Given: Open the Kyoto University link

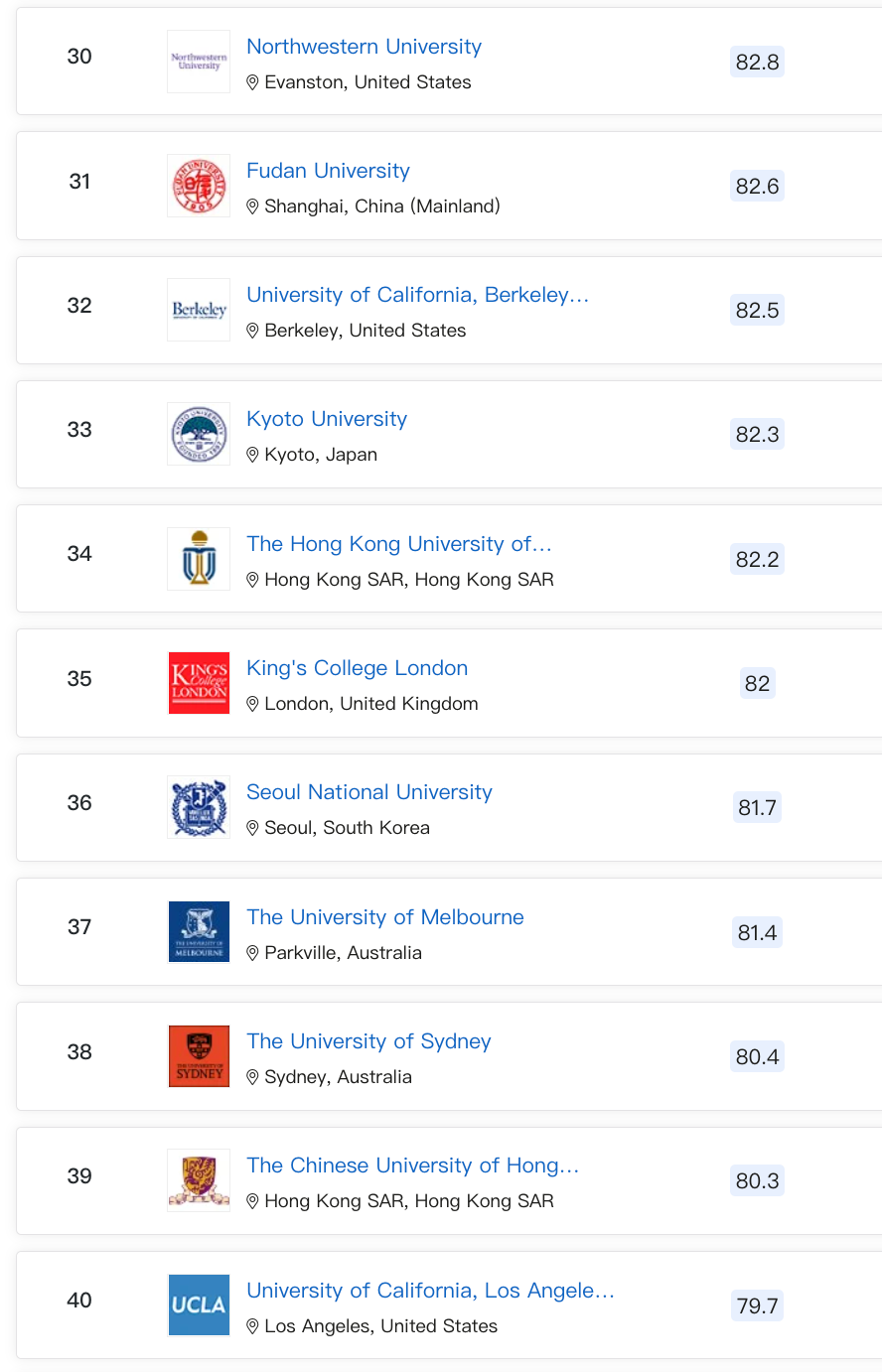Looking at the screenshot, I should click(327, 419).
